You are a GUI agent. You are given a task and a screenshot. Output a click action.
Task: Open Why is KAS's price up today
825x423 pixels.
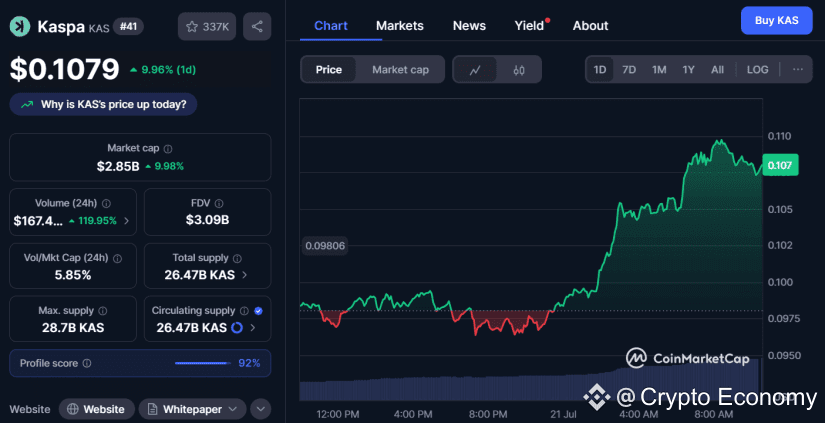103,105
